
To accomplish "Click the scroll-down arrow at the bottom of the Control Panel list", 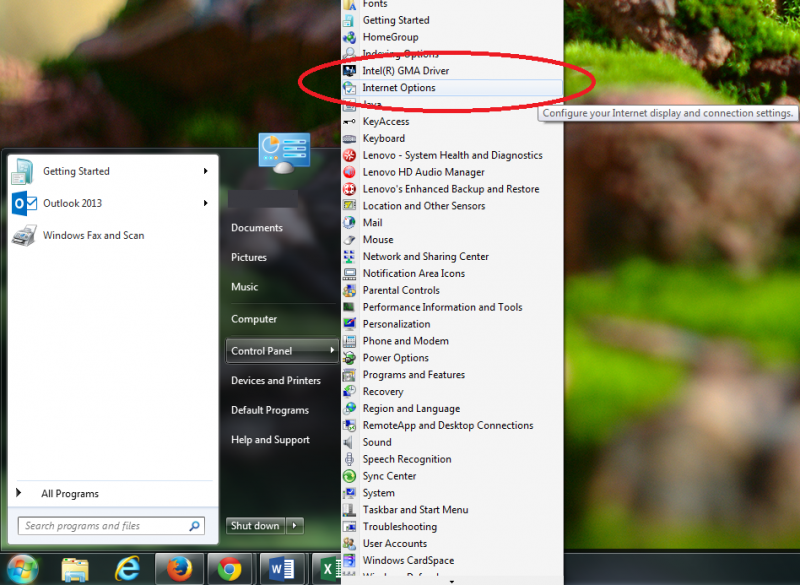I will click(x=452, y=581).
